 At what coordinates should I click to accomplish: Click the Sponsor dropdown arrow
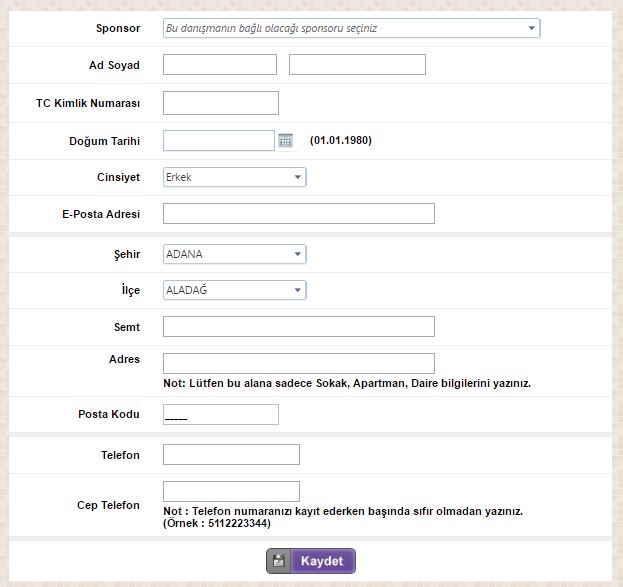(x=532, y=28)
